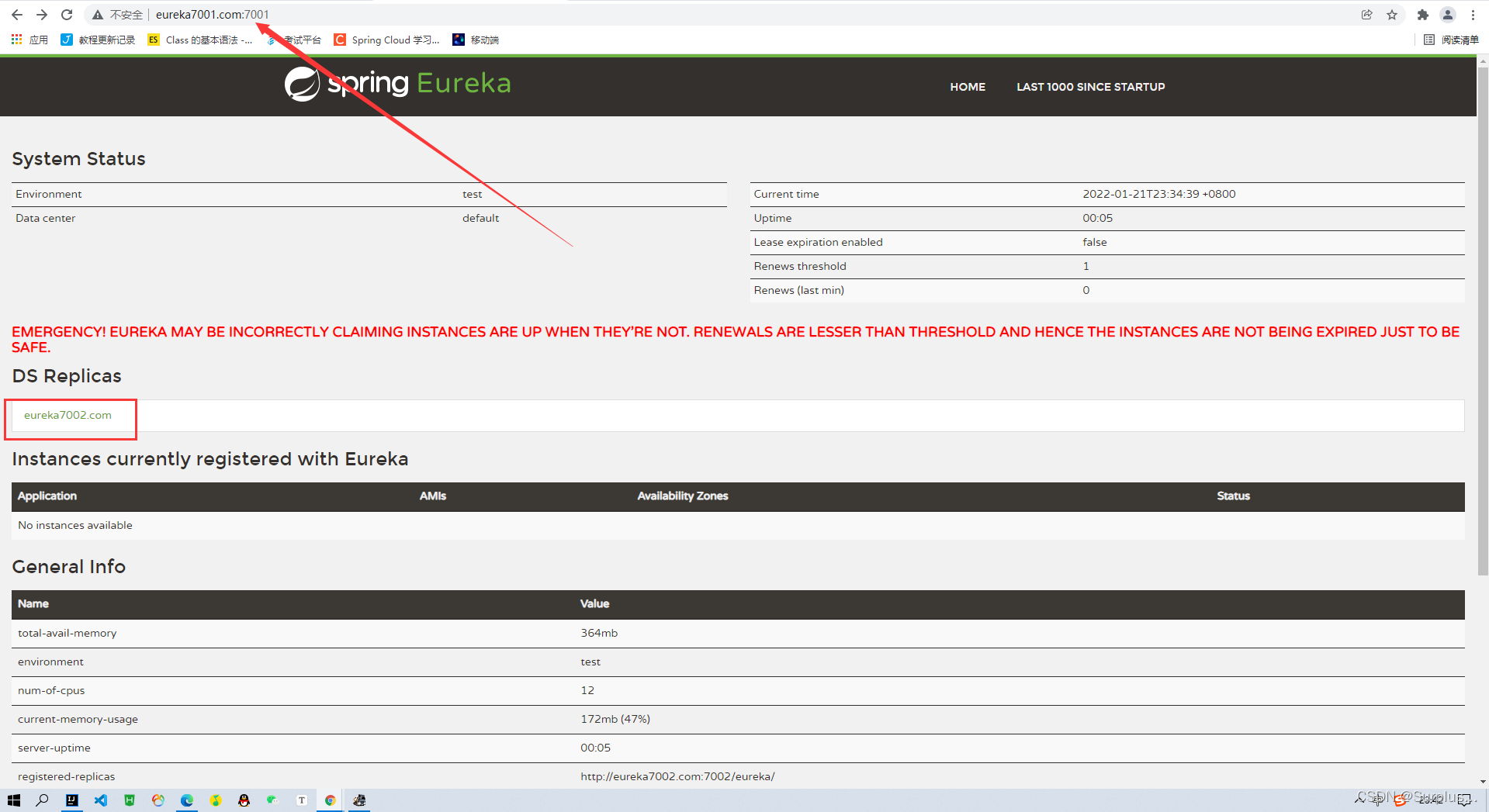The height and width of the screenshot is (812, 1489).
Task: Open the Spring Cloud 学习 bookmark
Action: 386,40
